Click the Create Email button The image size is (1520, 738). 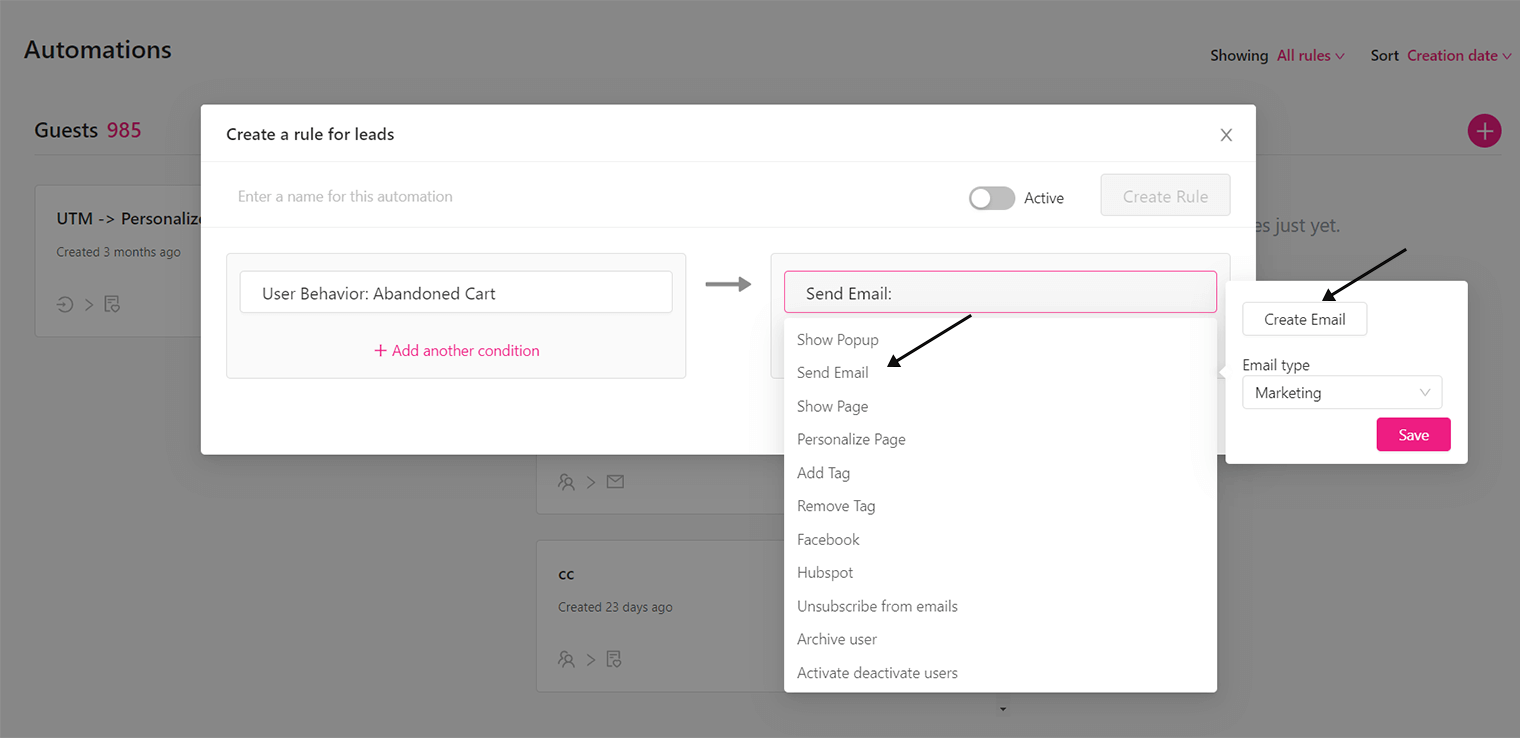pos(1304,320)
